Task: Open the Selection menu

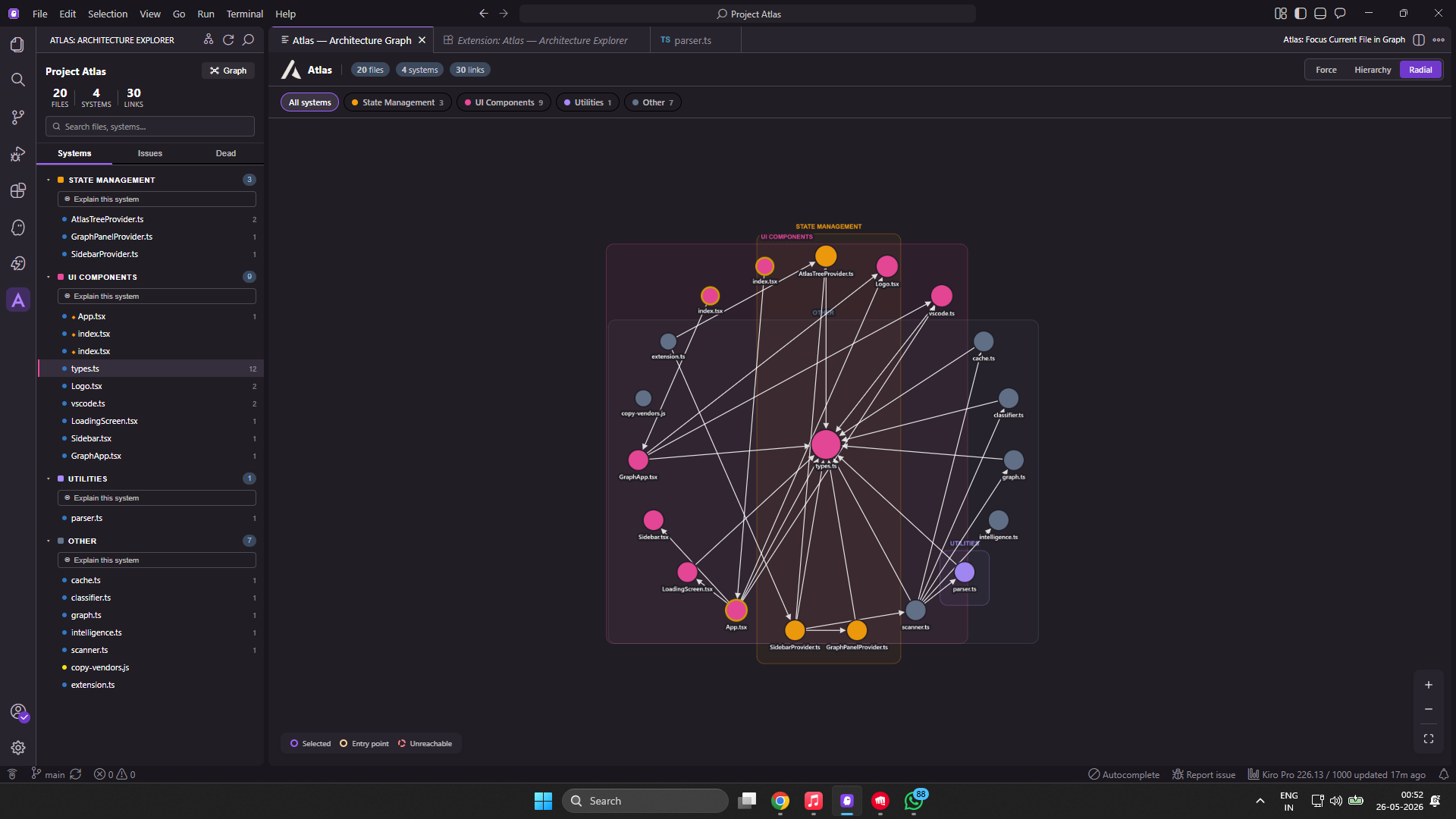Action: pyautogui.click(x=108, y=14)
